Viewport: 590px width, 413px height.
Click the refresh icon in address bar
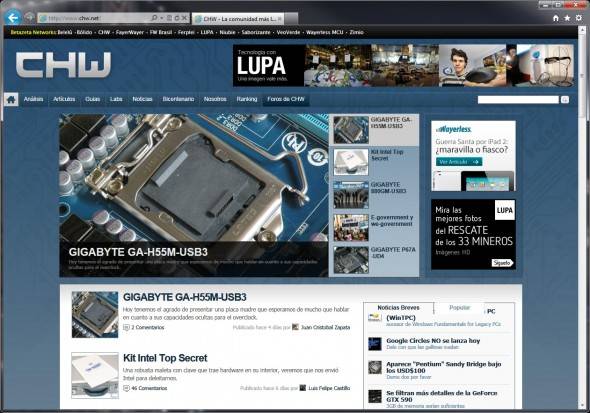pos(177,18)
